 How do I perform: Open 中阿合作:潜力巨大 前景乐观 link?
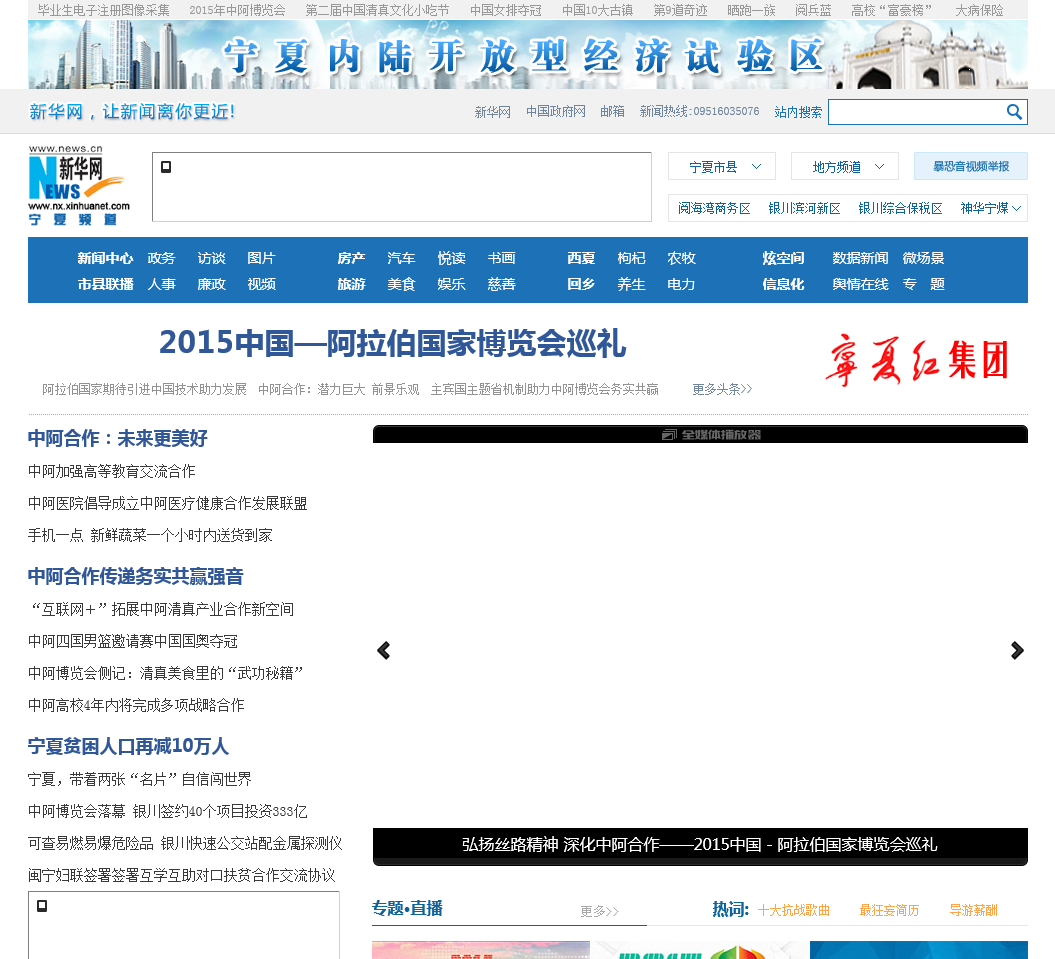point(338,389)
